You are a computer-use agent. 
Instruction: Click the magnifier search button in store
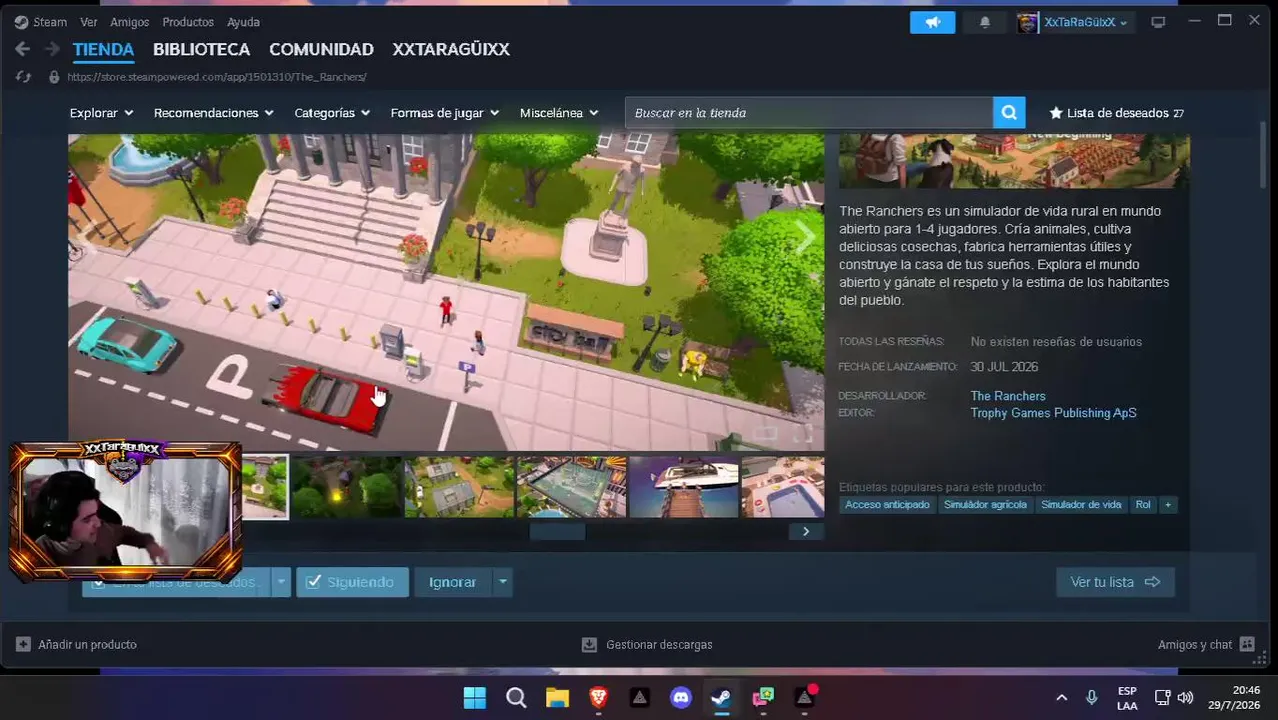pyautogui.click(x=1009, y=113)
